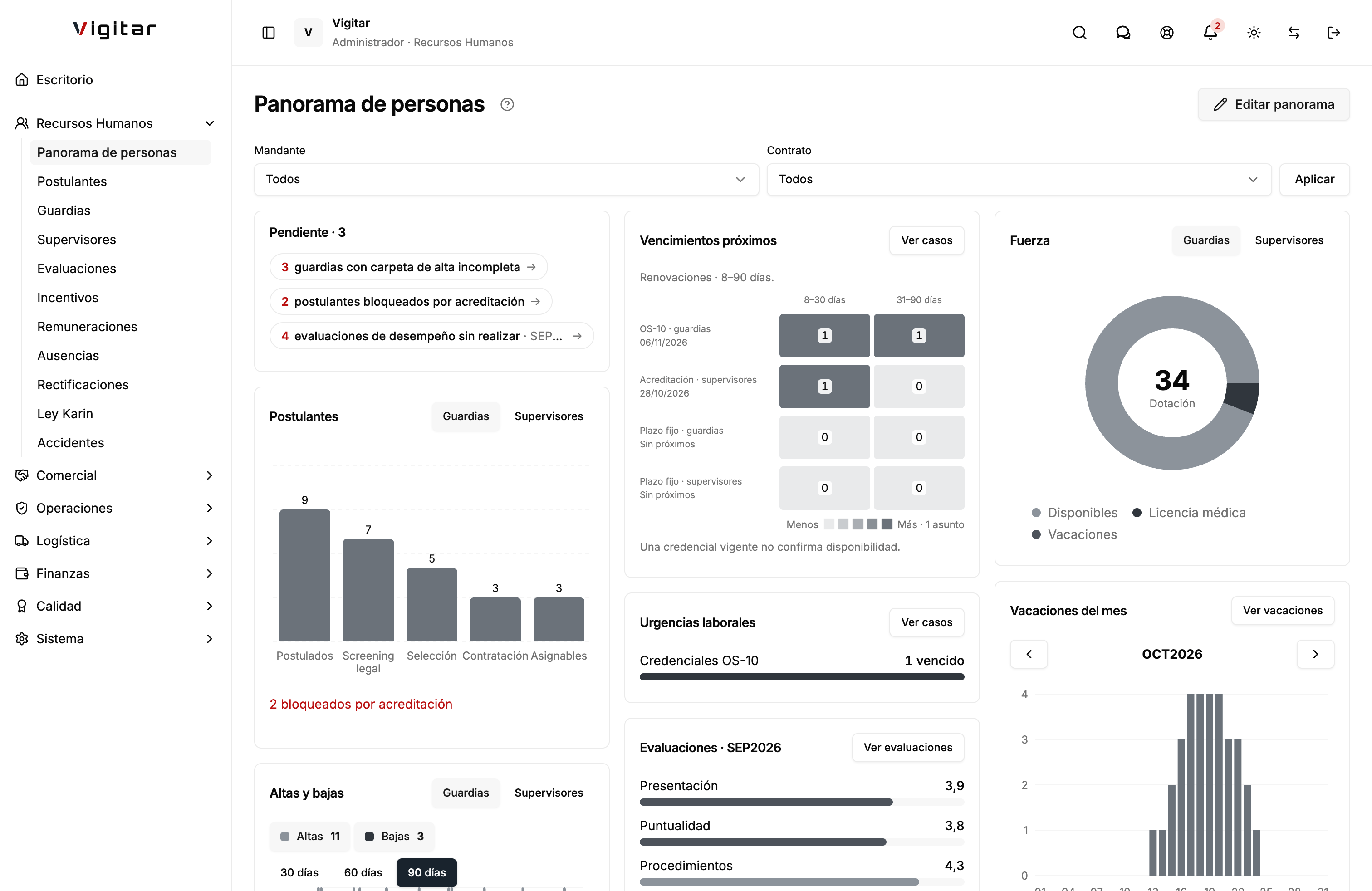Open search with magnifier icon
The height and width of the screenshot is (891, 1372).
(x=1079, y=33)
